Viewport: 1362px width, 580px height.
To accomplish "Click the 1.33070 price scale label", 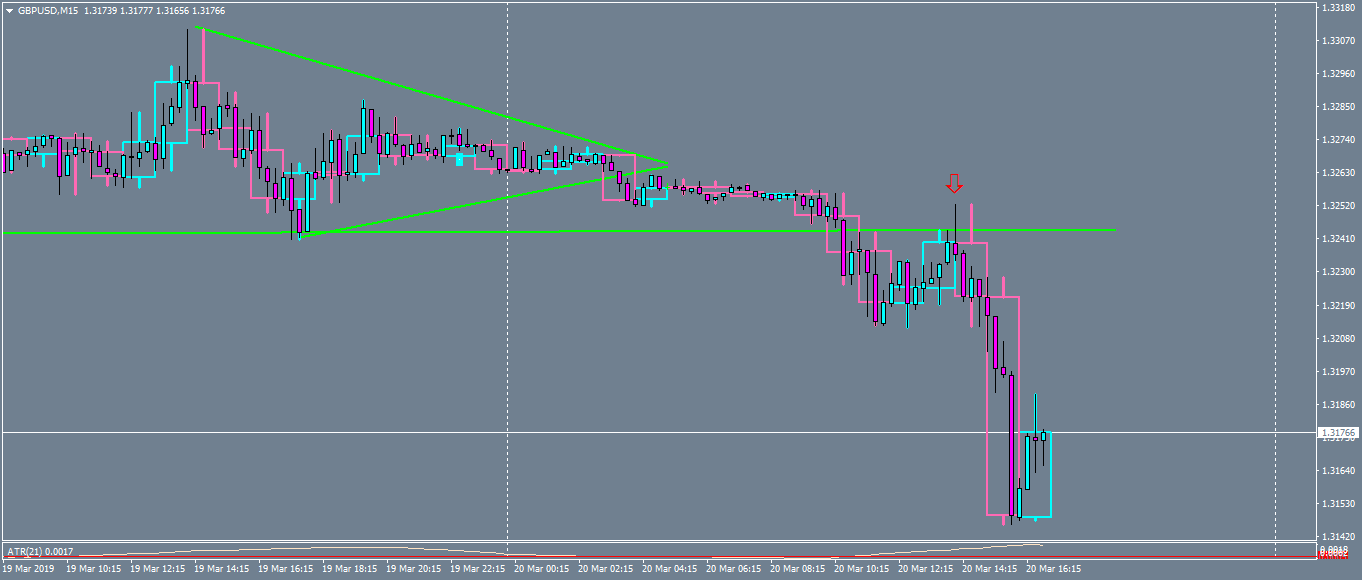I will point(1338,41).
